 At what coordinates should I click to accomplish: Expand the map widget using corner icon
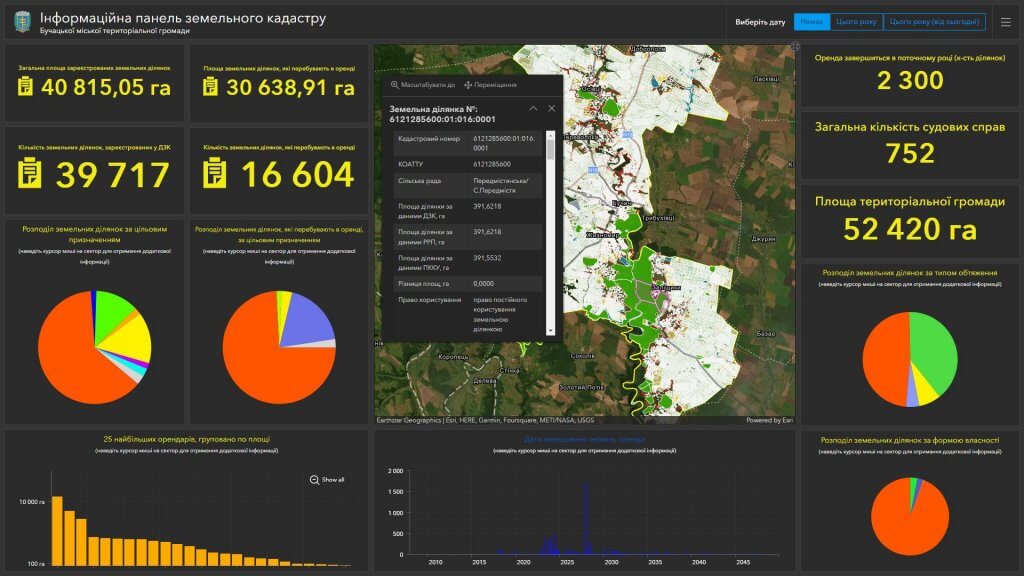click(795, 46)
